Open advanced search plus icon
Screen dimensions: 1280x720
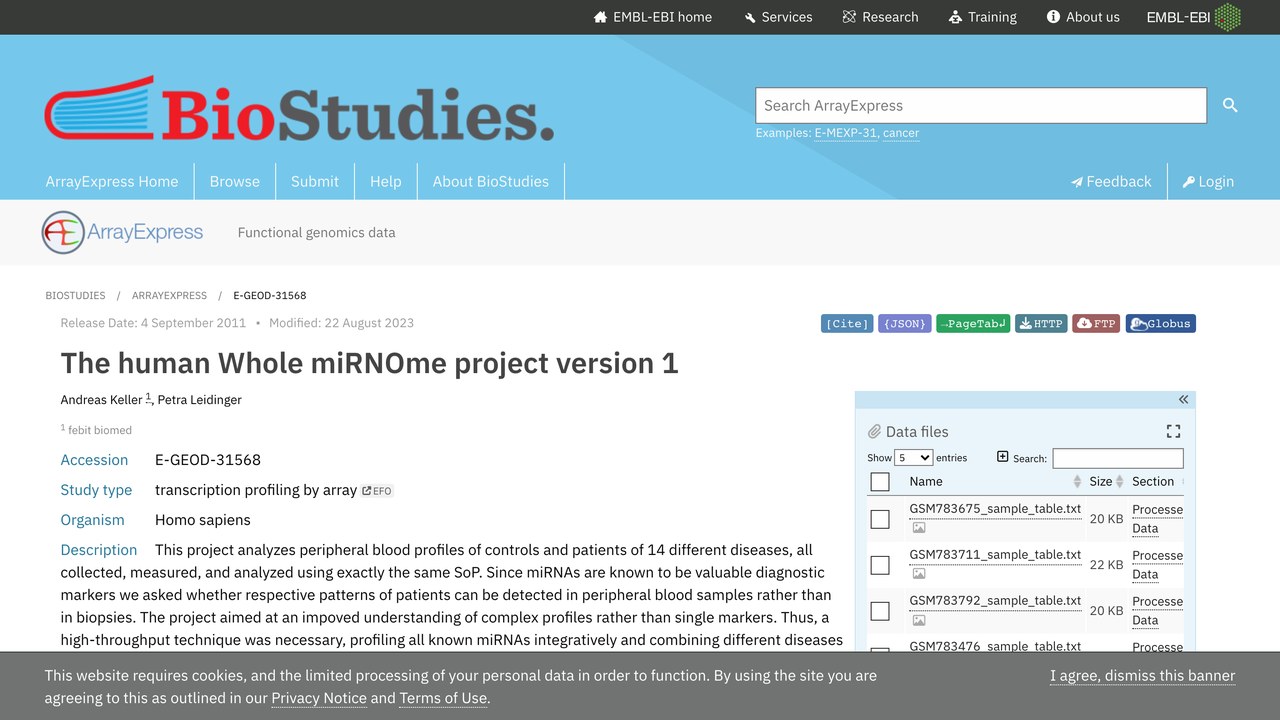pos(1003,457)
